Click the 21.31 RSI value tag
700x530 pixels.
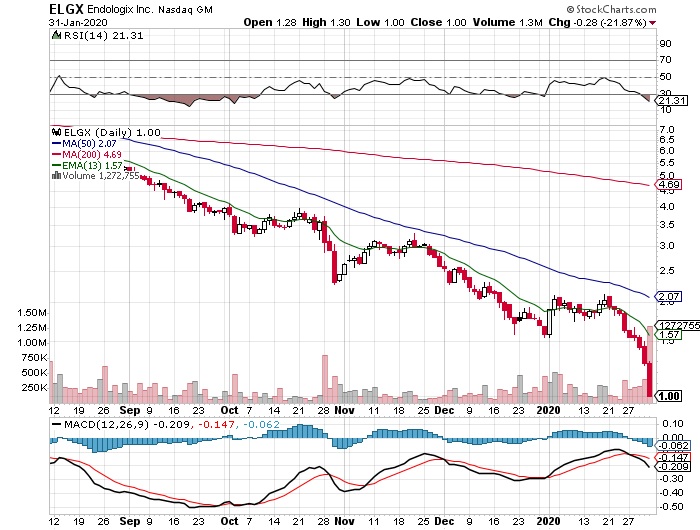click(666, 101)
